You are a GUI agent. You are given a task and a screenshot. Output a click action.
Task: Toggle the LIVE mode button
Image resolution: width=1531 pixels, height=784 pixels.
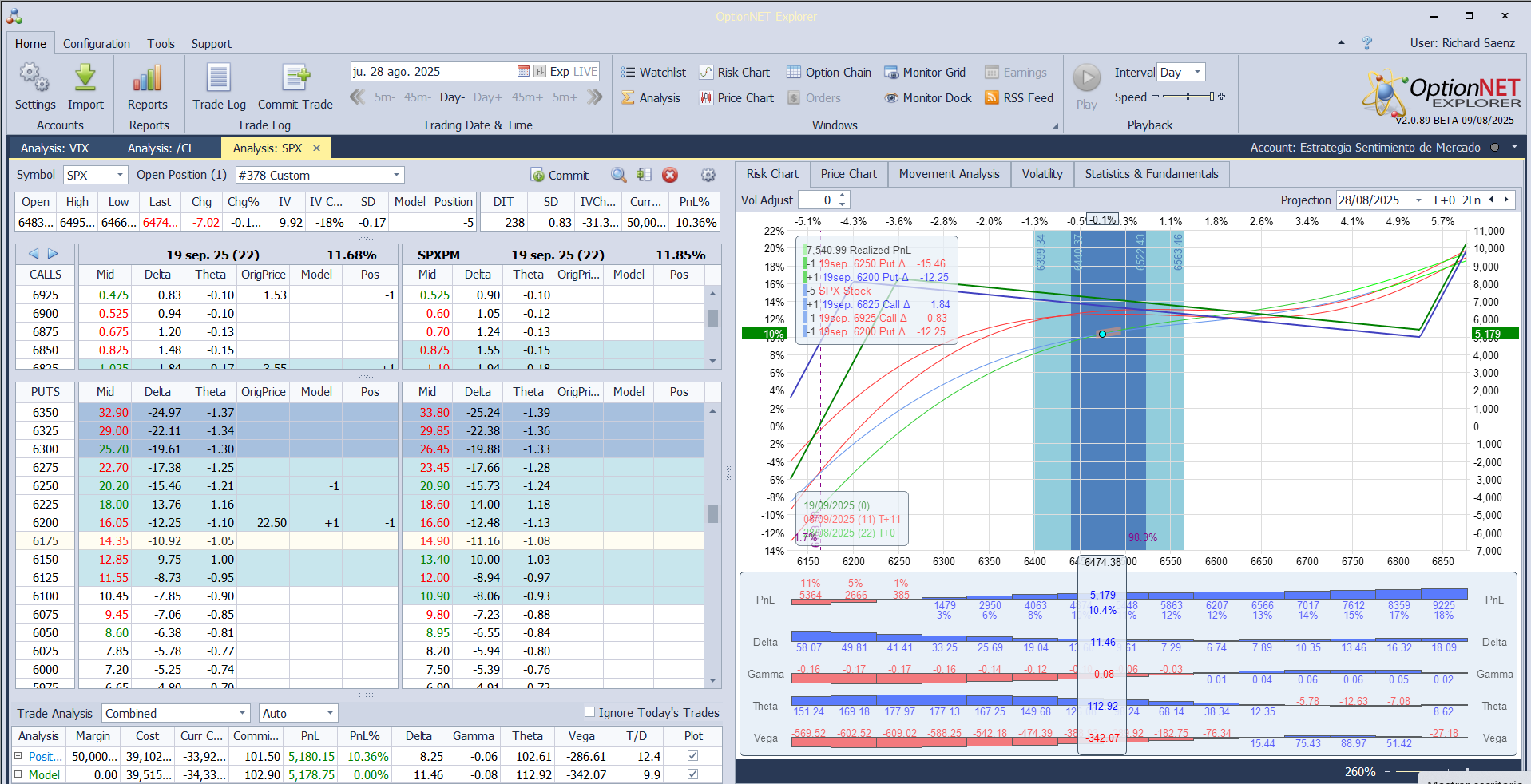coord(585,71)
